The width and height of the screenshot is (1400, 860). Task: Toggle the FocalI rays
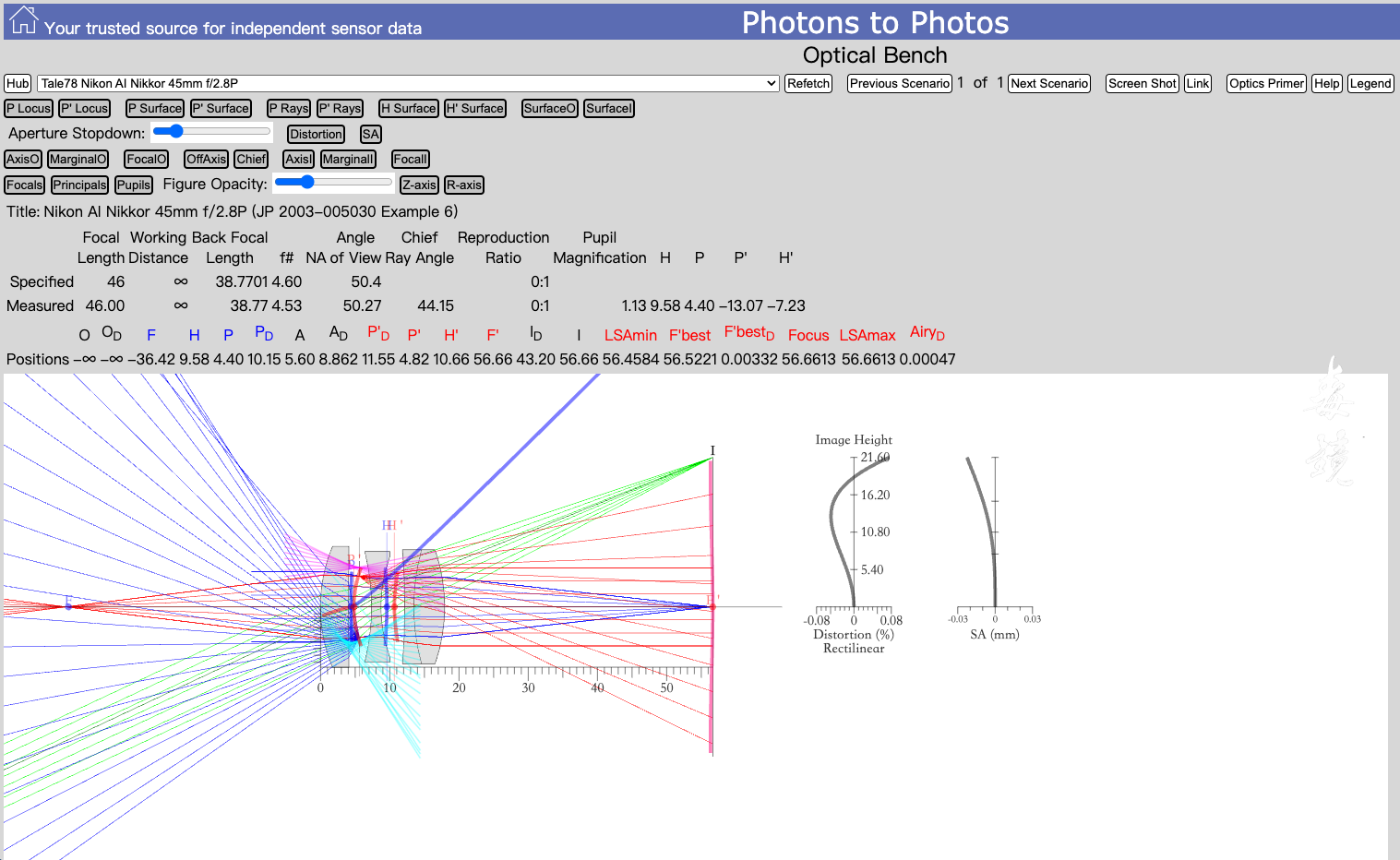pyautogui.click(x=411, y=159)
